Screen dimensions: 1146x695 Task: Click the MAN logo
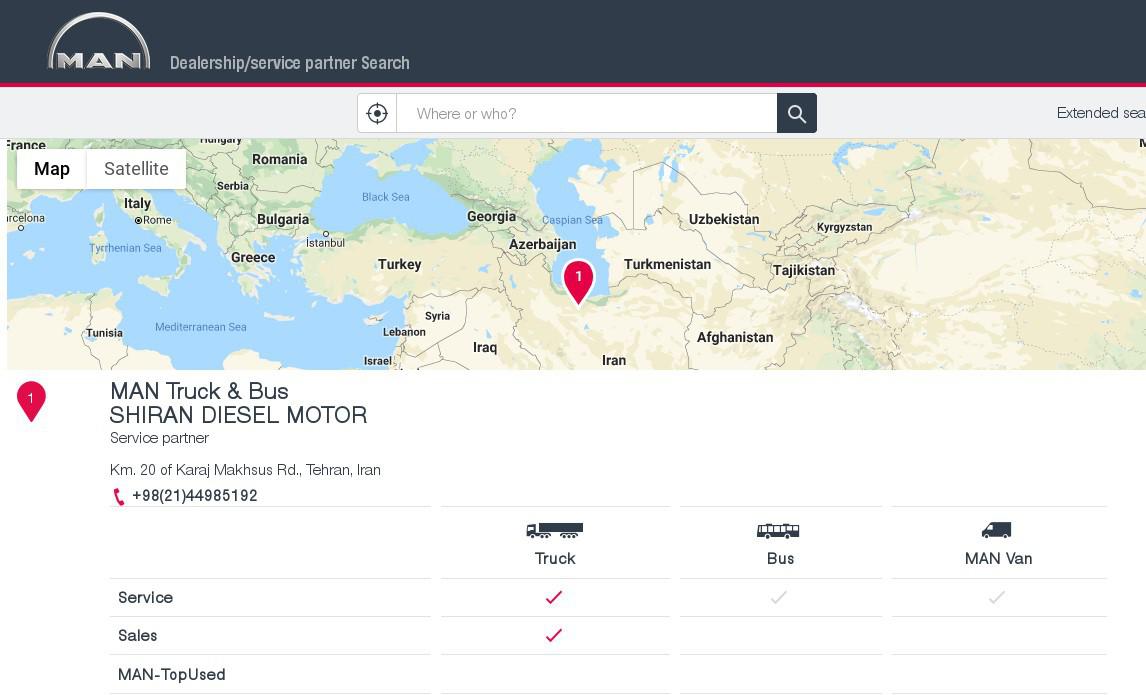point(99,42)
